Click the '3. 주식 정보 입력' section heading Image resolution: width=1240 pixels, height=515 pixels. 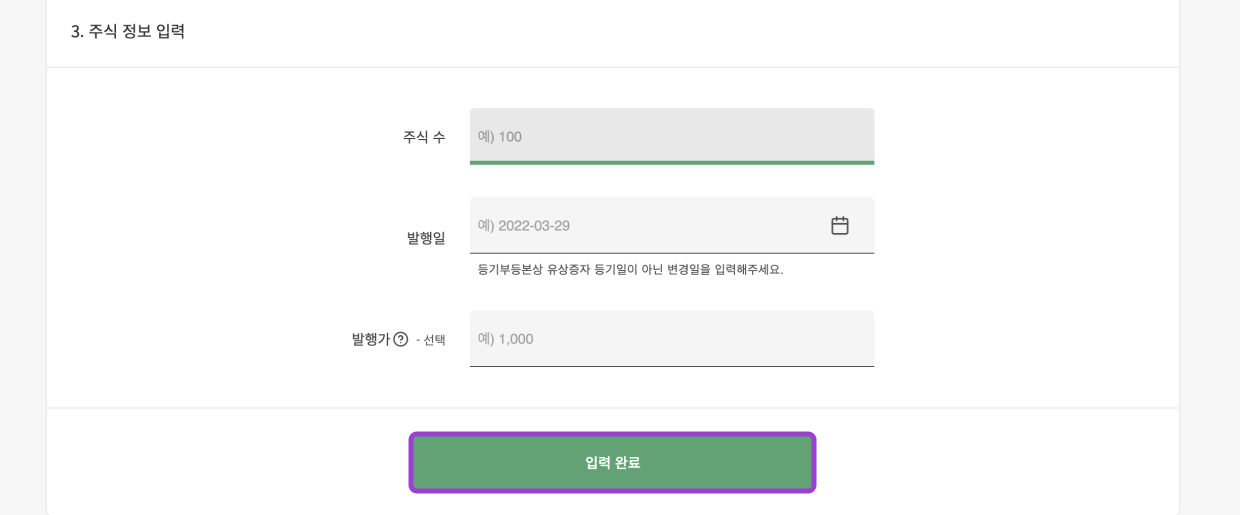[128, 31]
